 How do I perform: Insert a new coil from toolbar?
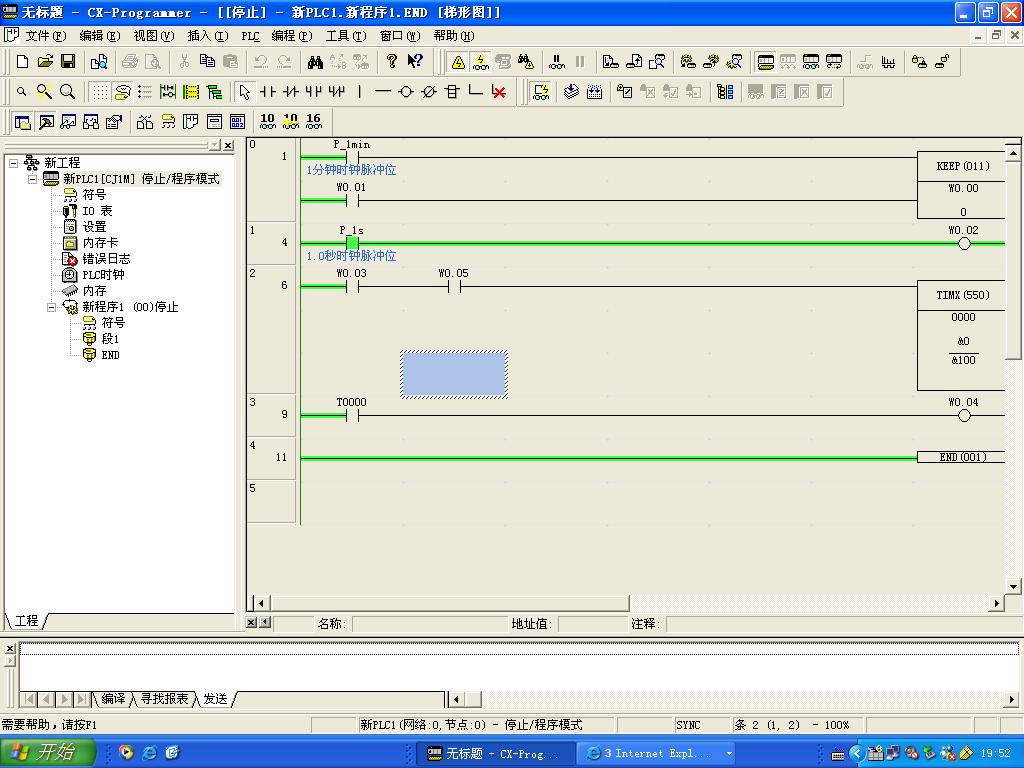click(406, 92)
